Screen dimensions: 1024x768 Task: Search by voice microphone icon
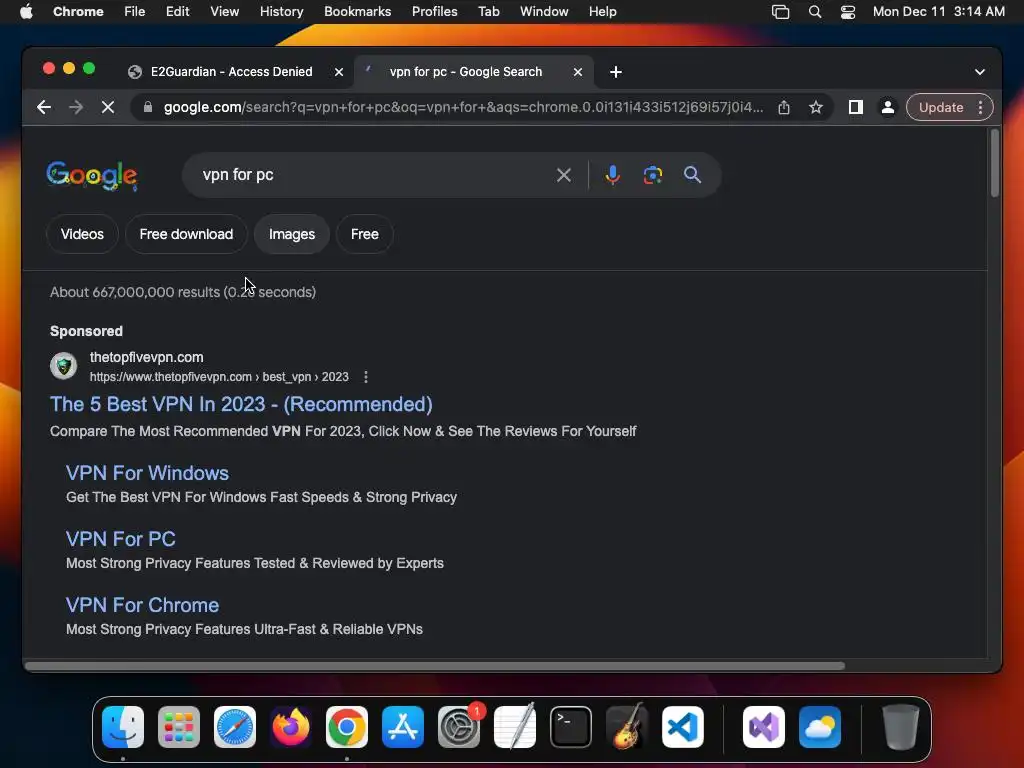(613, 175)
